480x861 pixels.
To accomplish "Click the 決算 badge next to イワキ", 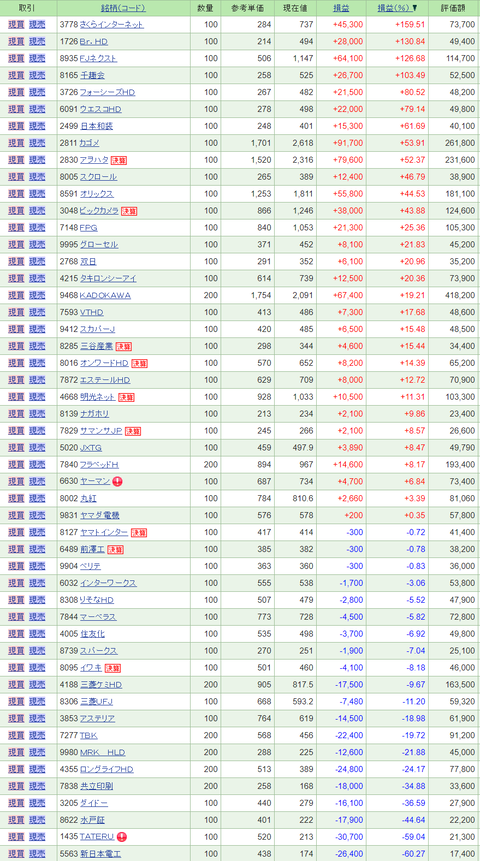I will coord(113,668).
